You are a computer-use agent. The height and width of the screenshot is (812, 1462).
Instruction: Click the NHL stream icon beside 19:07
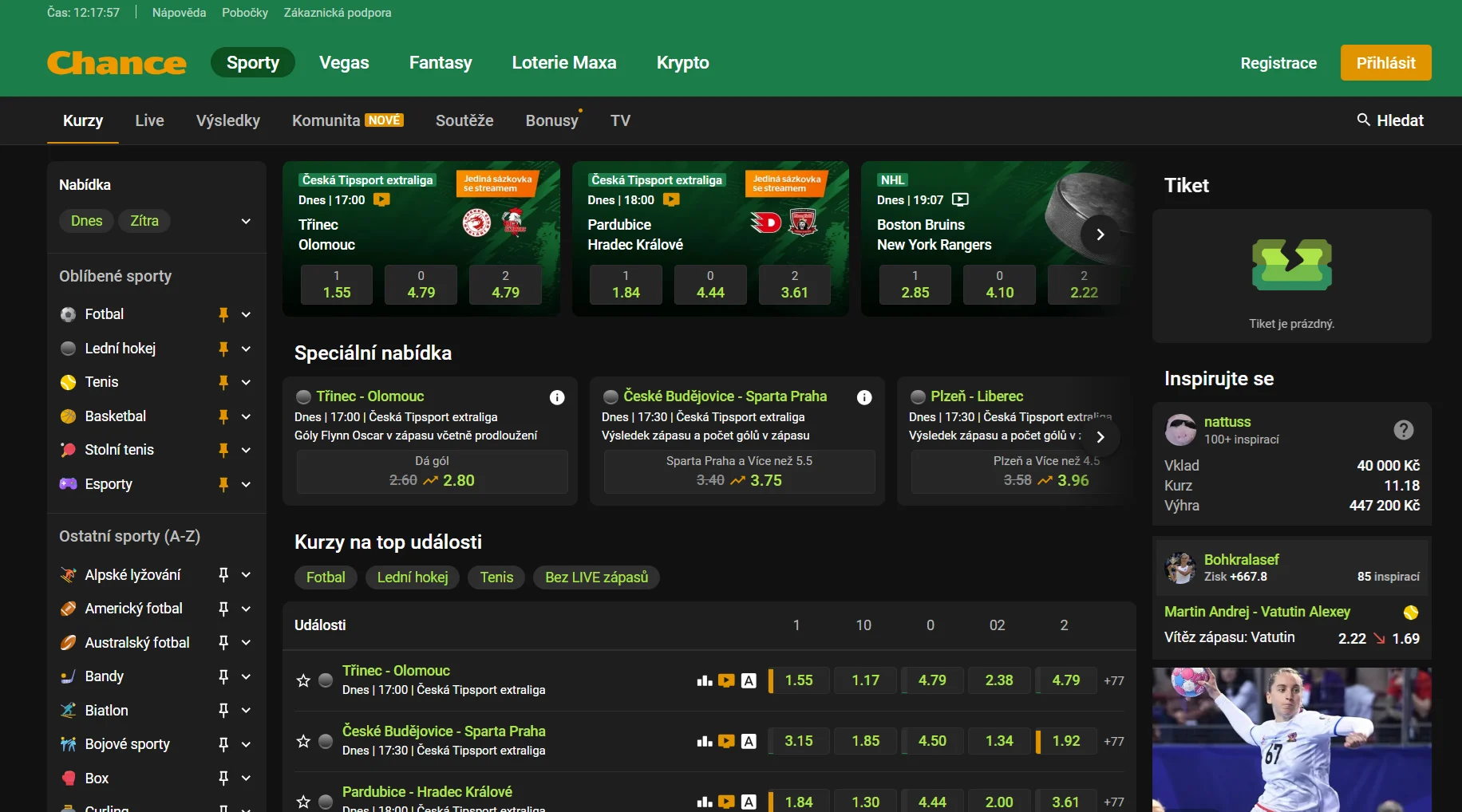tap(961, 200)
